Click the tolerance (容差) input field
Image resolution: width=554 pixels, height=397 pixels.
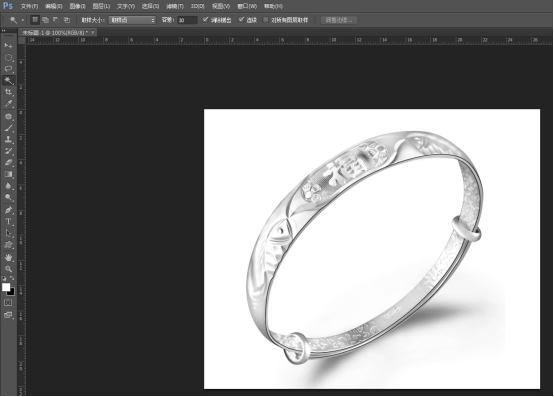(x=187, y=20)
